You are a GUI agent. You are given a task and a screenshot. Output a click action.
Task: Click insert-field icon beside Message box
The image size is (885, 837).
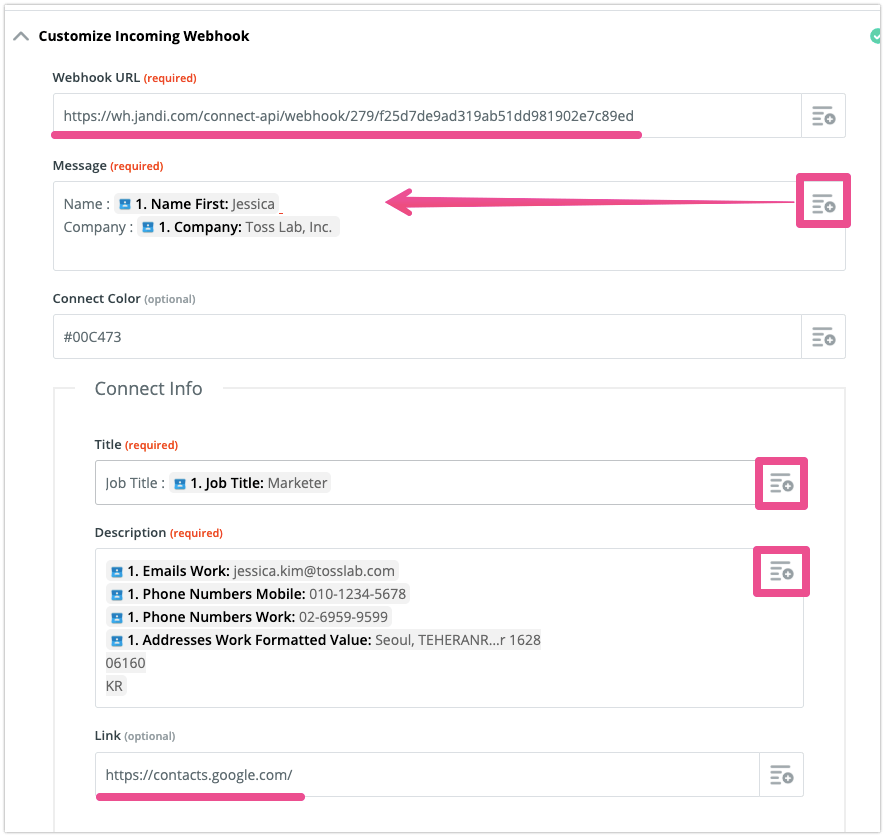click(823, 204)
